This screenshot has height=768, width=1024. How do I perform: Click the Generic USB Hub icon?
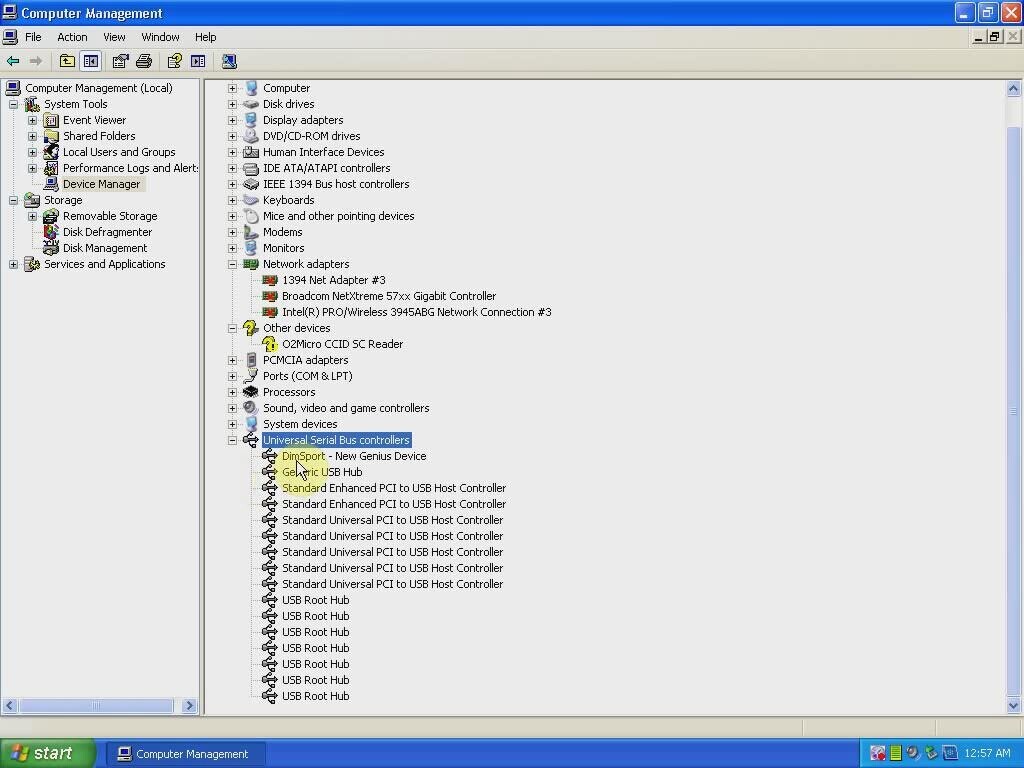269,472
